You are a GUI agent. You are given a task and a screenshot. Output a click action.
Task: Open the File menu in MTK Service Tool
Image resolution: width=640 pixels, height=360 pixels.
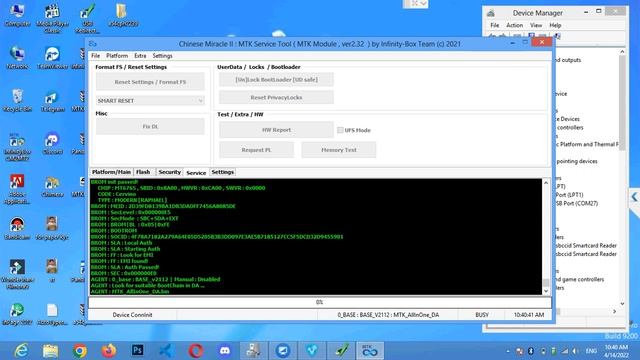point(96,56)
